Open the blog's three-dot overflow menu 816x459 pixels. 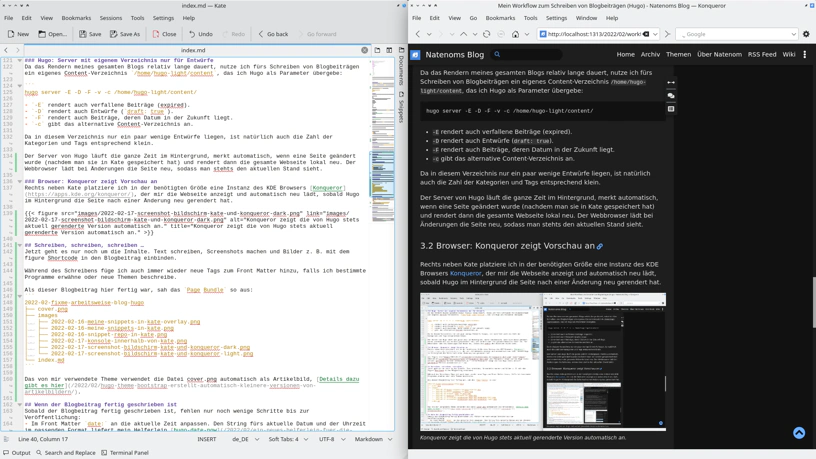tap(805, 54)
